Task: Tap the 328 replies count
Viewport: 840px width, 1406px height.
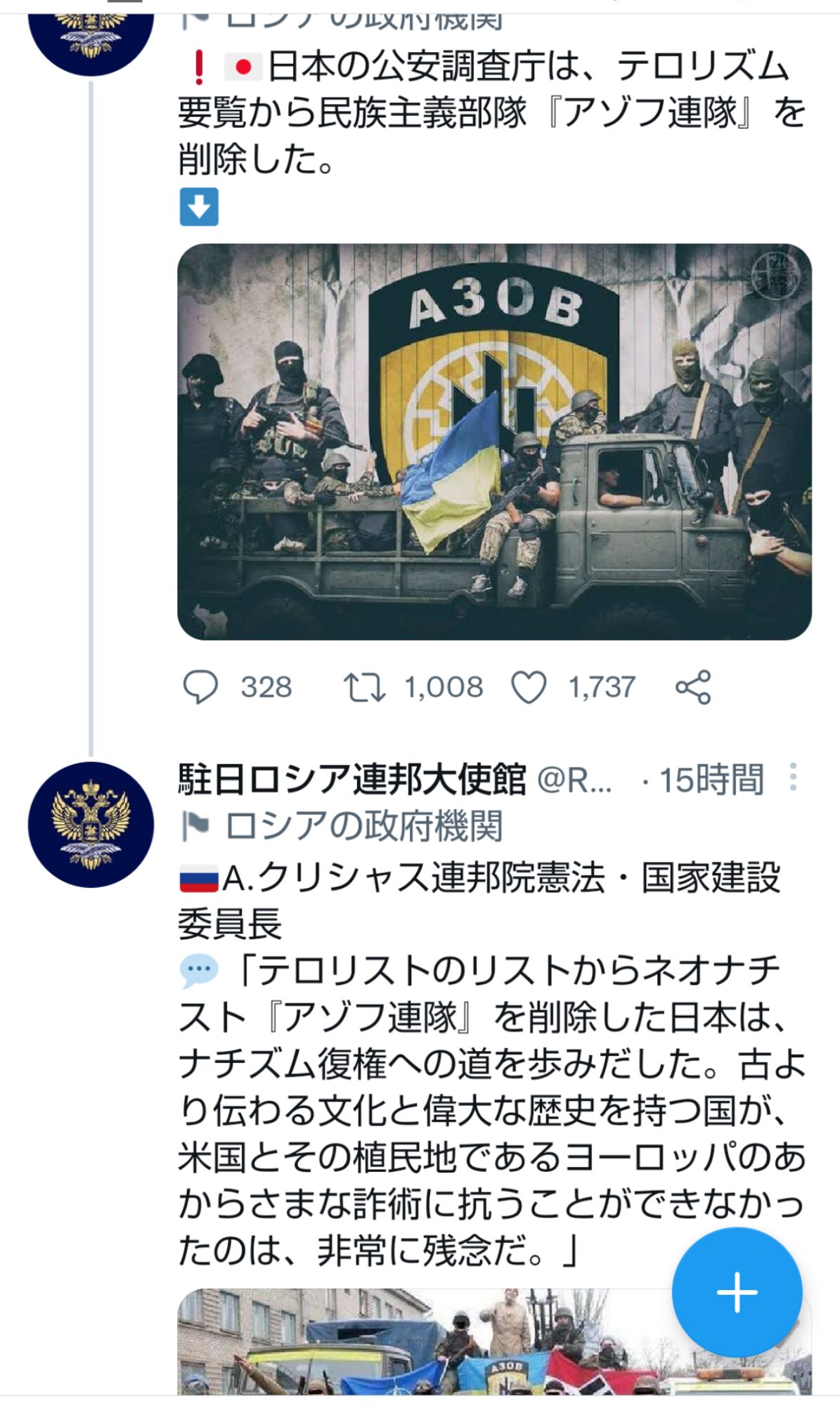Action: (266, 688)
